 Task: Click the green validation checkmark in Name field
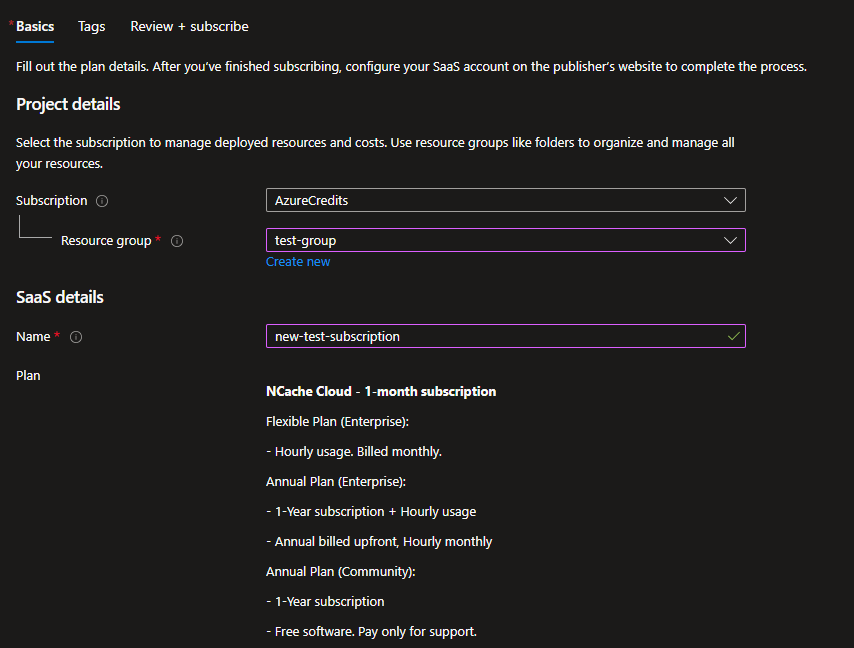pyautogui.click(x=734, y=336)
